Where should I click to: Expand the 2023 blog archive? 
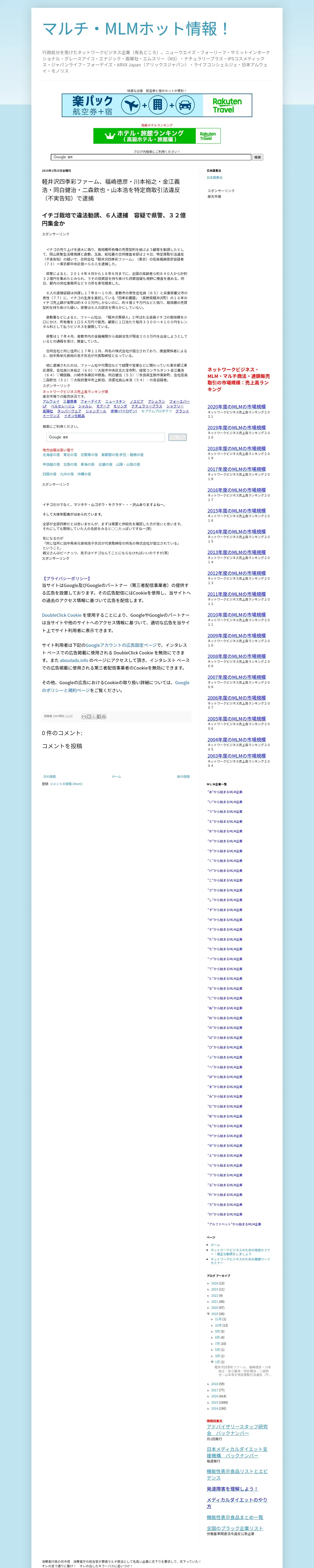pyautogui.click(x=209, y=1289)
